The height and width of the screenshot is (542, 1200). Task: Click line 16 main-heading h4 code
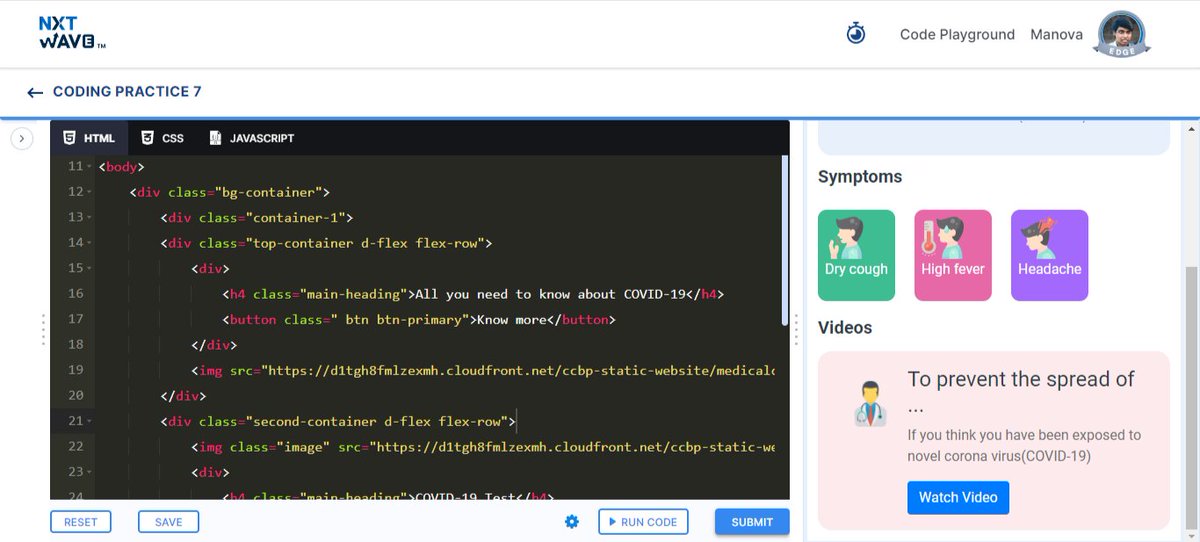(x=472, y=294)
